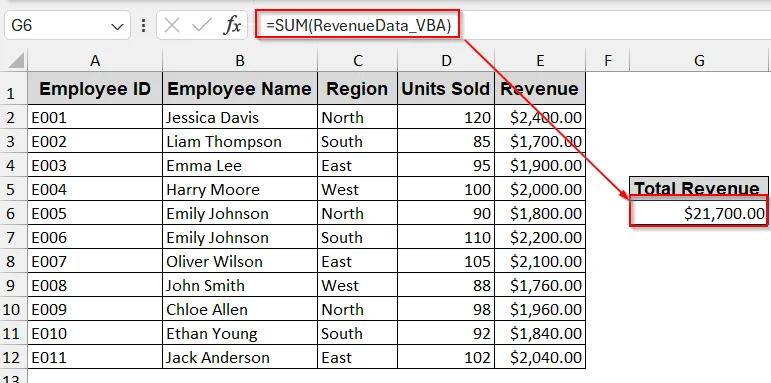Select column B header

click(x=240, y=60)
